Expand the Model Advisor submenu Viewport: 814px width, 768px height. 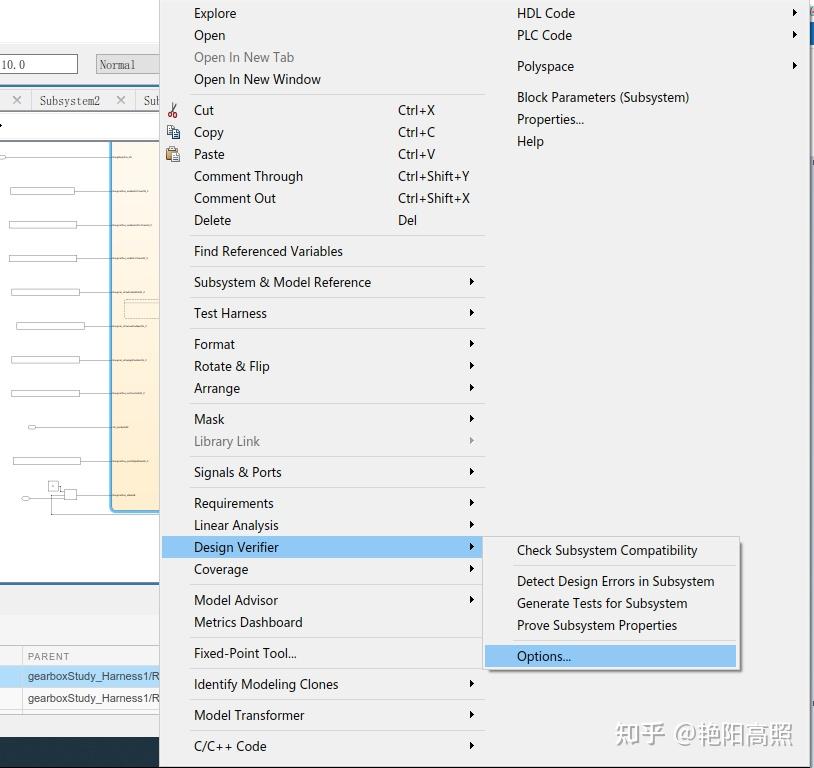tap(471, 600)
